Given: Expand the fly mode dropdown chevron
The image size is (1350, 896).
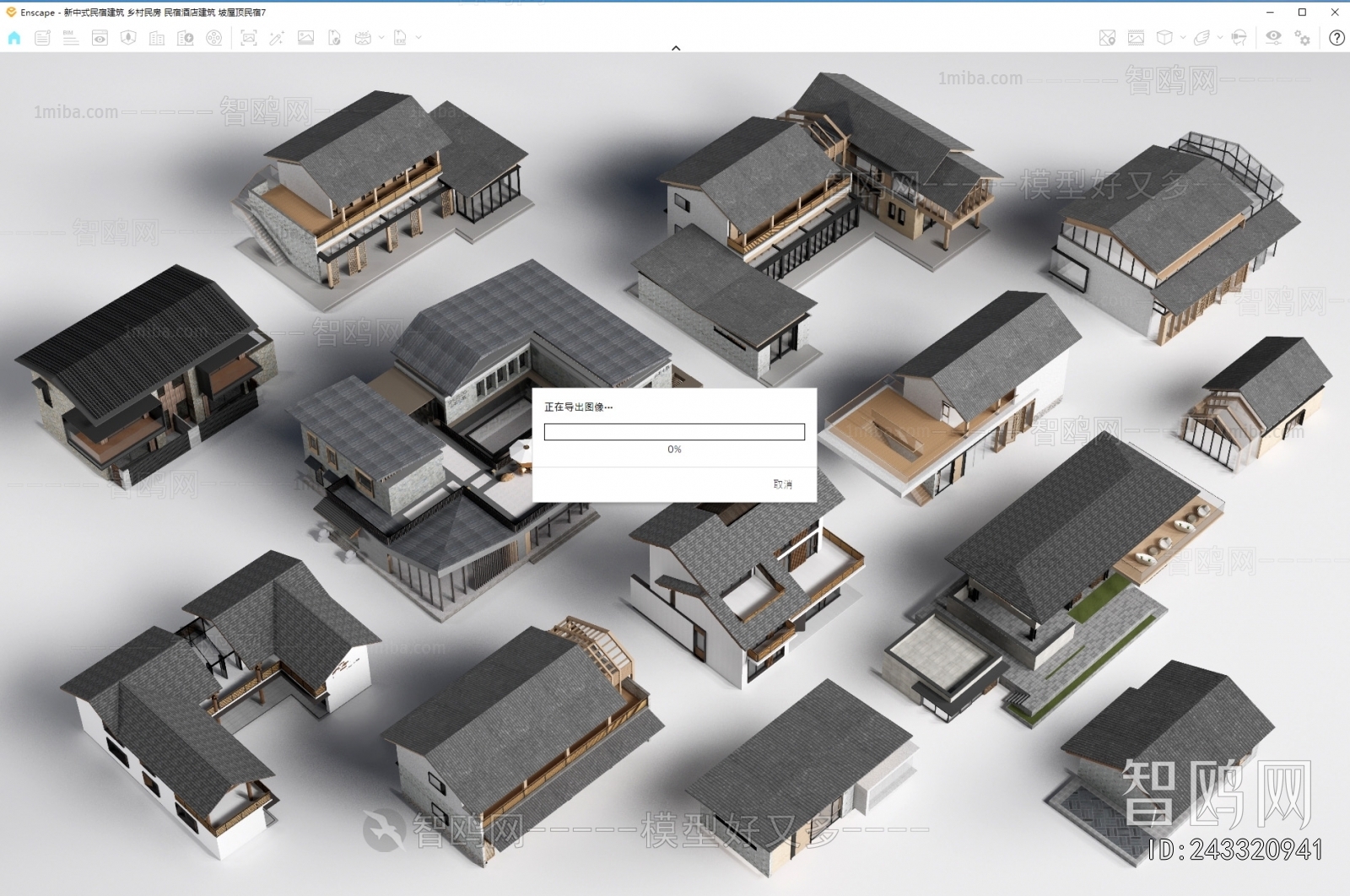Looking at the screenshot, I should click(x=1219, y=37).
